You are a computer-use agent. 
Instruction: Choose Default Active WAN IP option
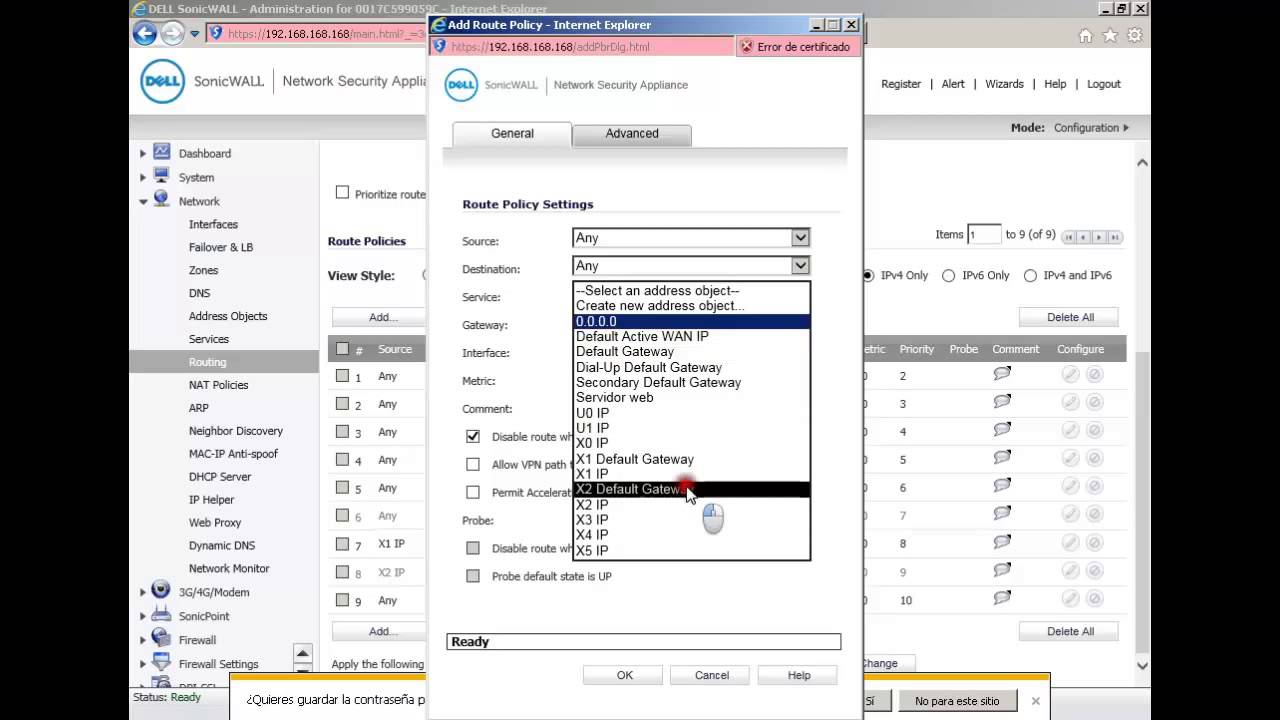pos(691,336)
